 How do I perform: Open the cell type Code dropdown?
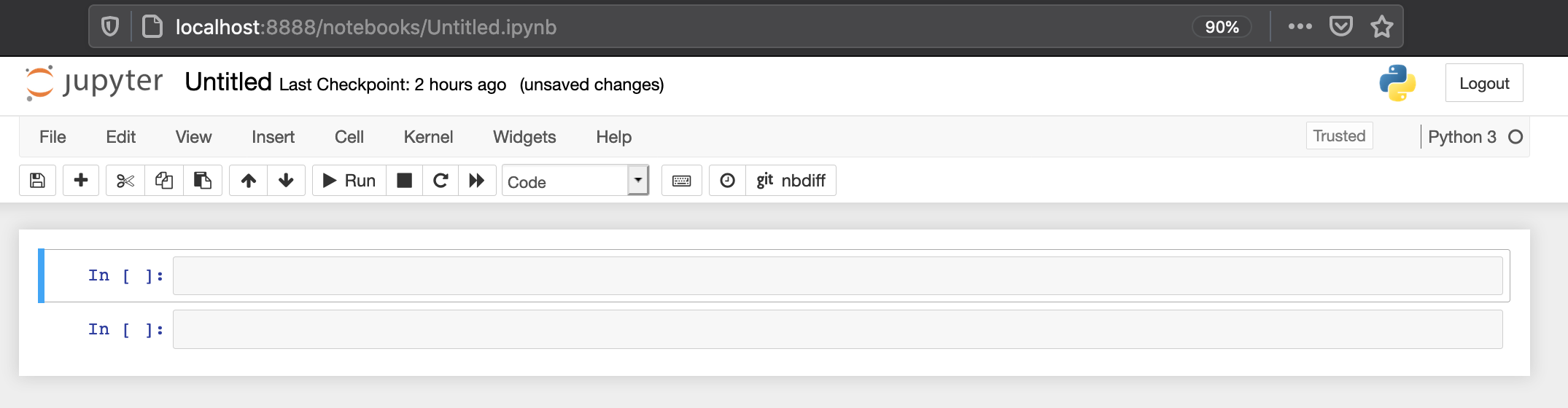click(575, 181)
